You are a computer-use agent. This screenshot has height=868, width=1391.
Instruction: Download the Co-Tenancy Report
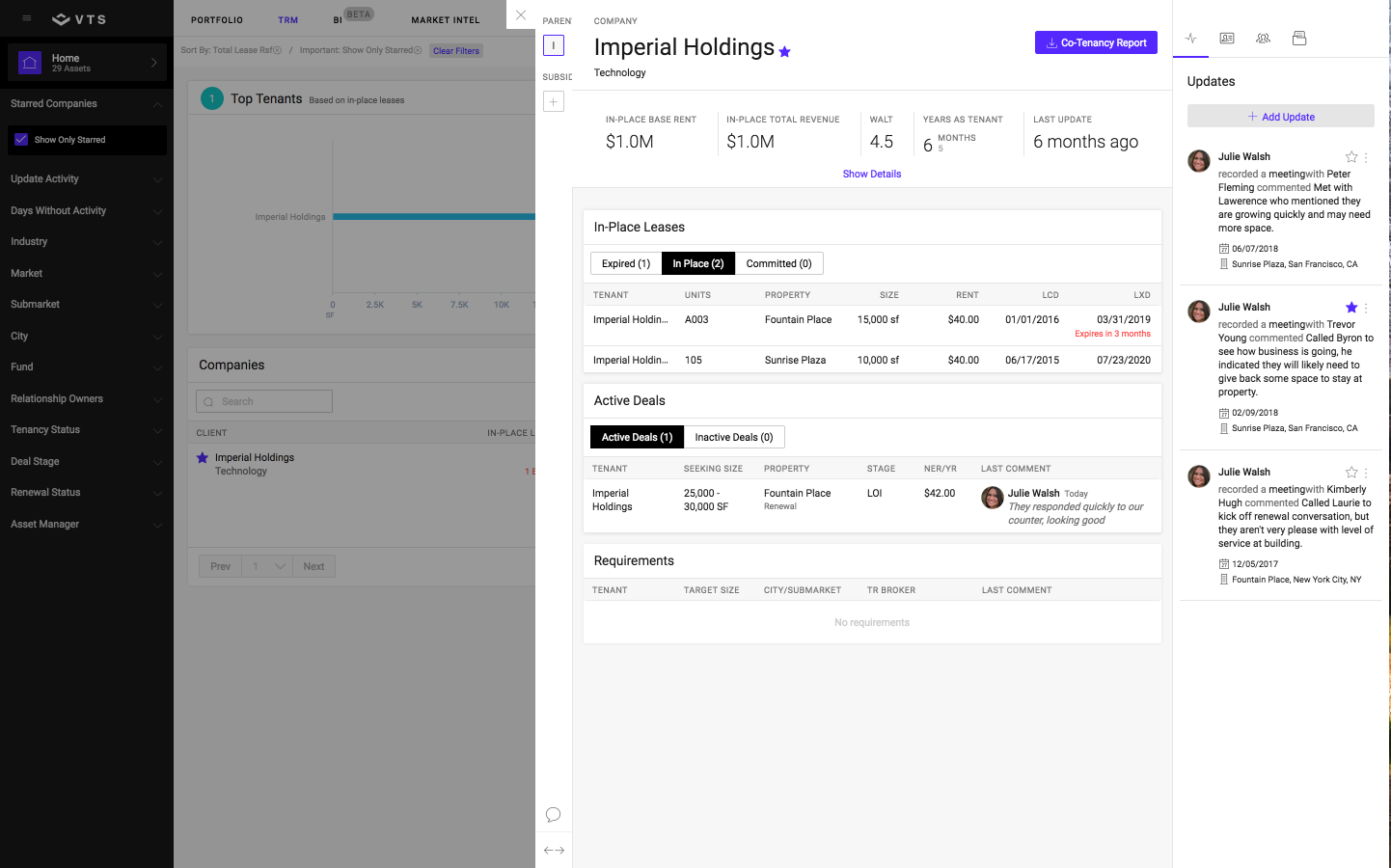coord(1096,42)
